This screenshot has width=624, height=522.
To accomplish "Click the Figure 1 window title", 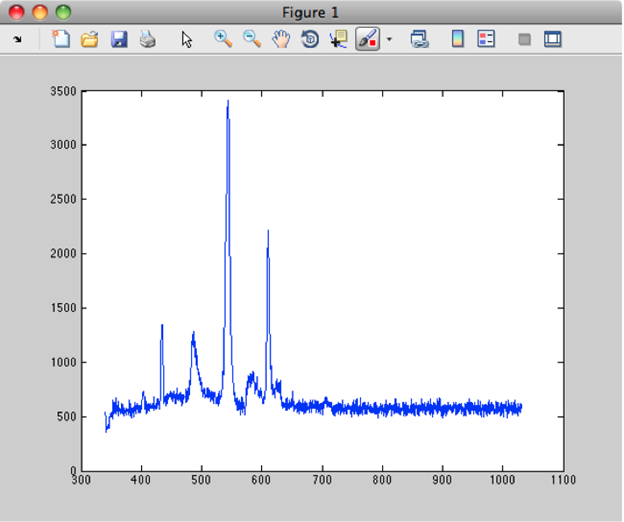I will tap(310, 13).
